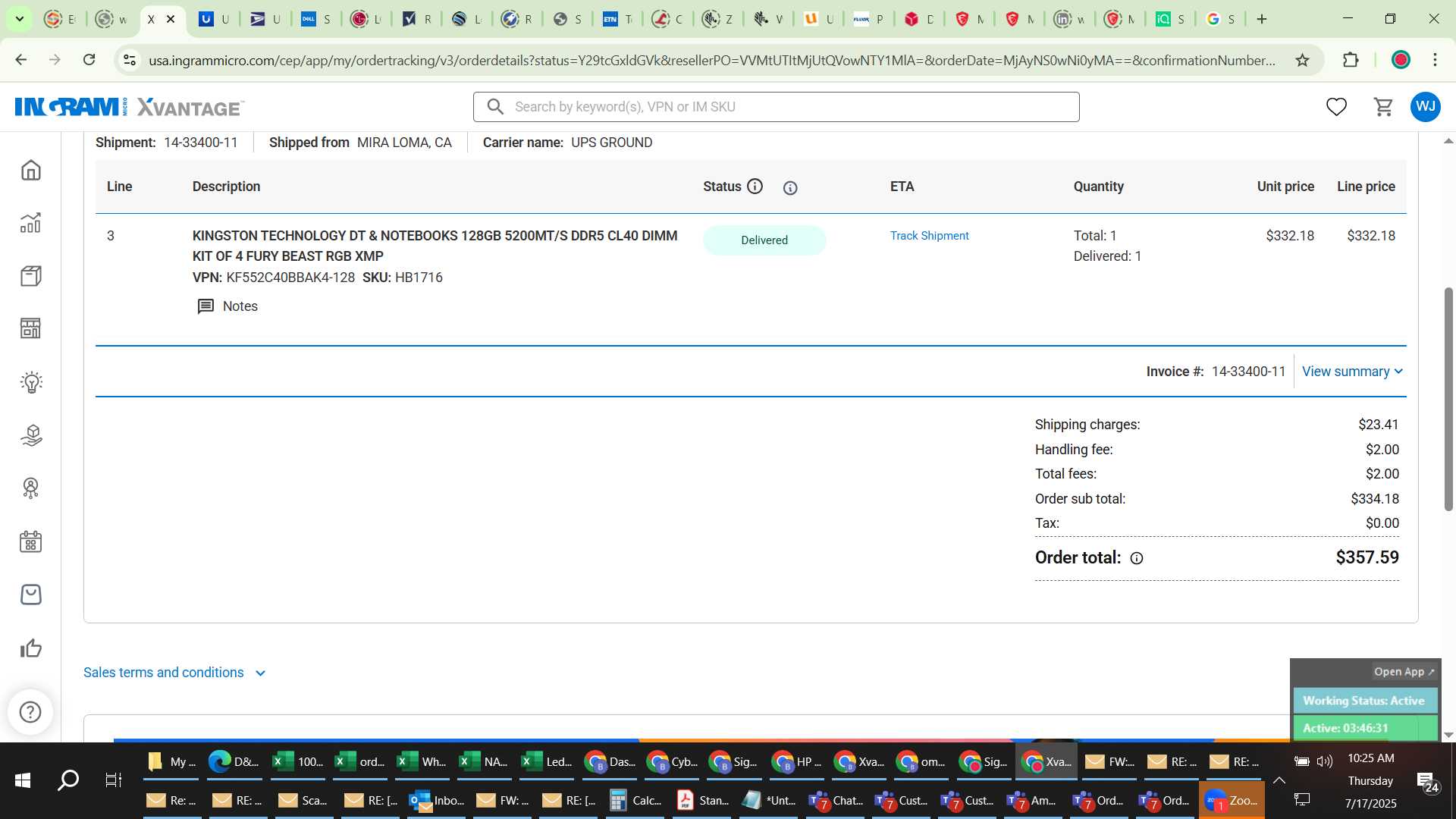Click the Open App button
The image size is (1456, 819).
[1404, 672]
